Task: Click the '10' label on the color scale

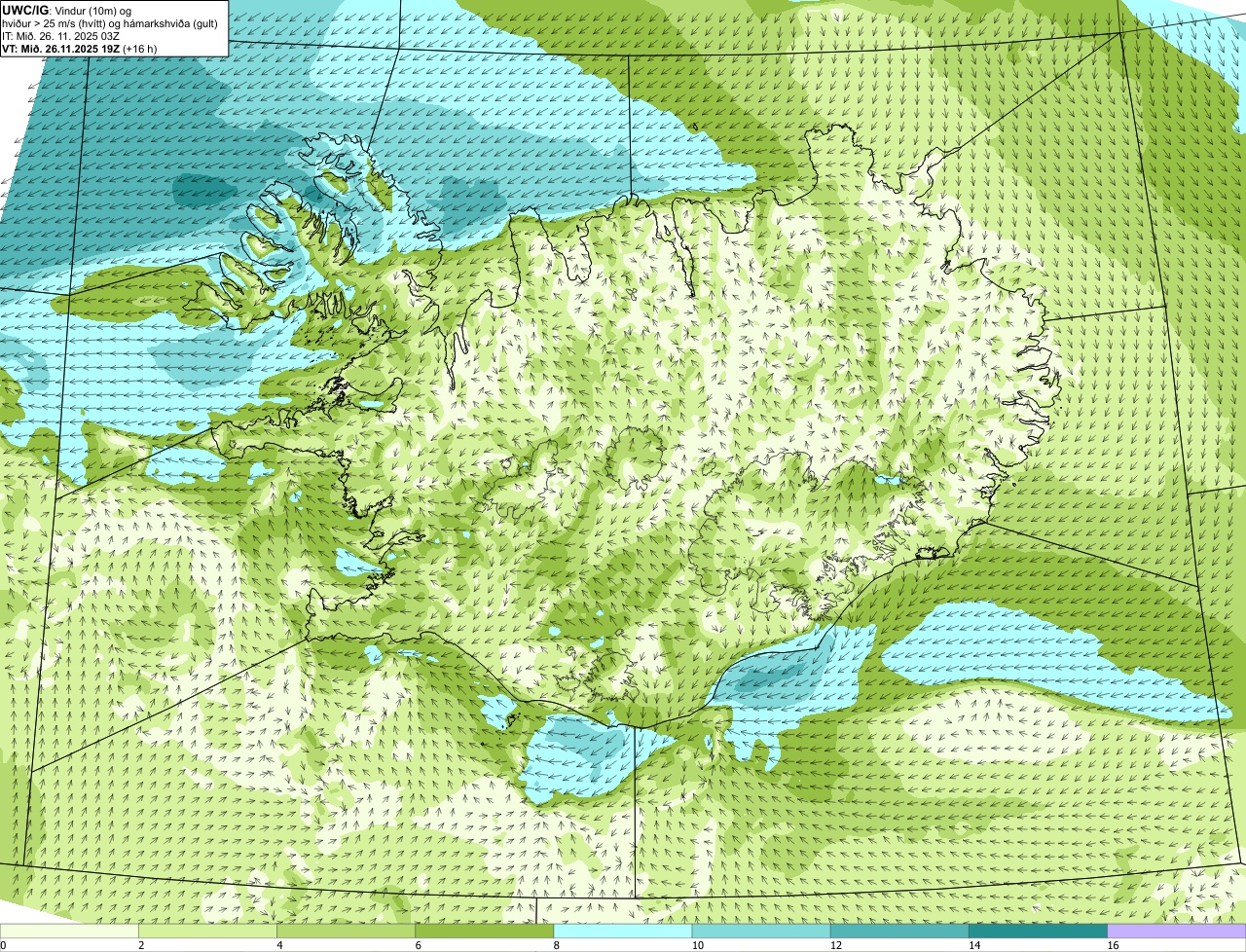Action: click(697, 945)
